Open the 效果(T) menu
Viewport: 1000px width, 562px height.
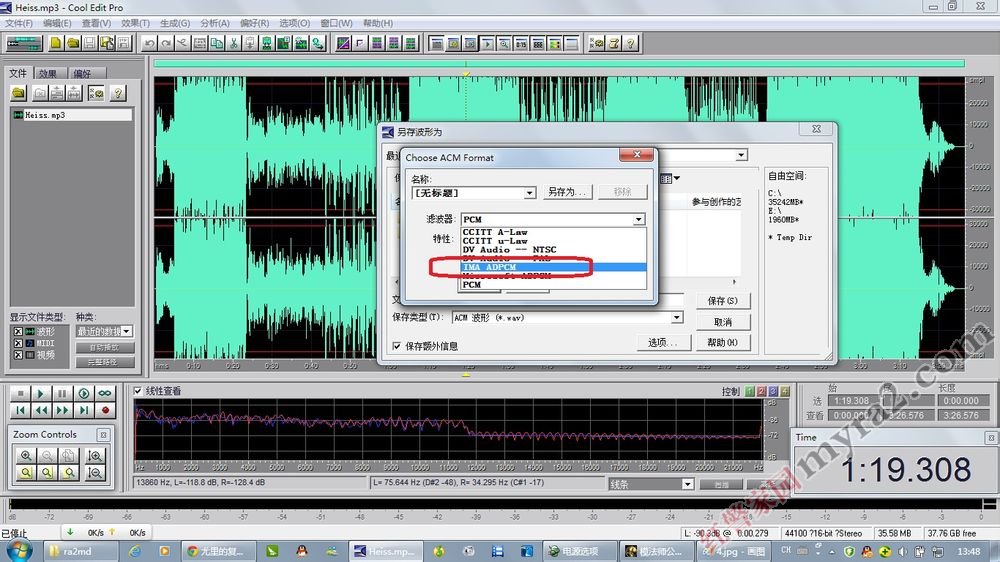pyautogui.click(x=135, y=24)
